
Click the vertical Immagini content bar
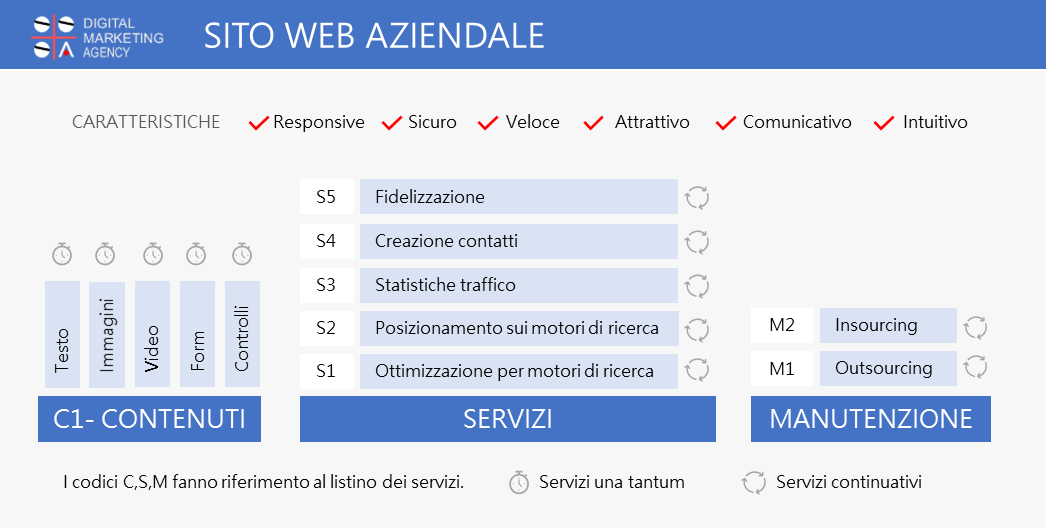107,334
